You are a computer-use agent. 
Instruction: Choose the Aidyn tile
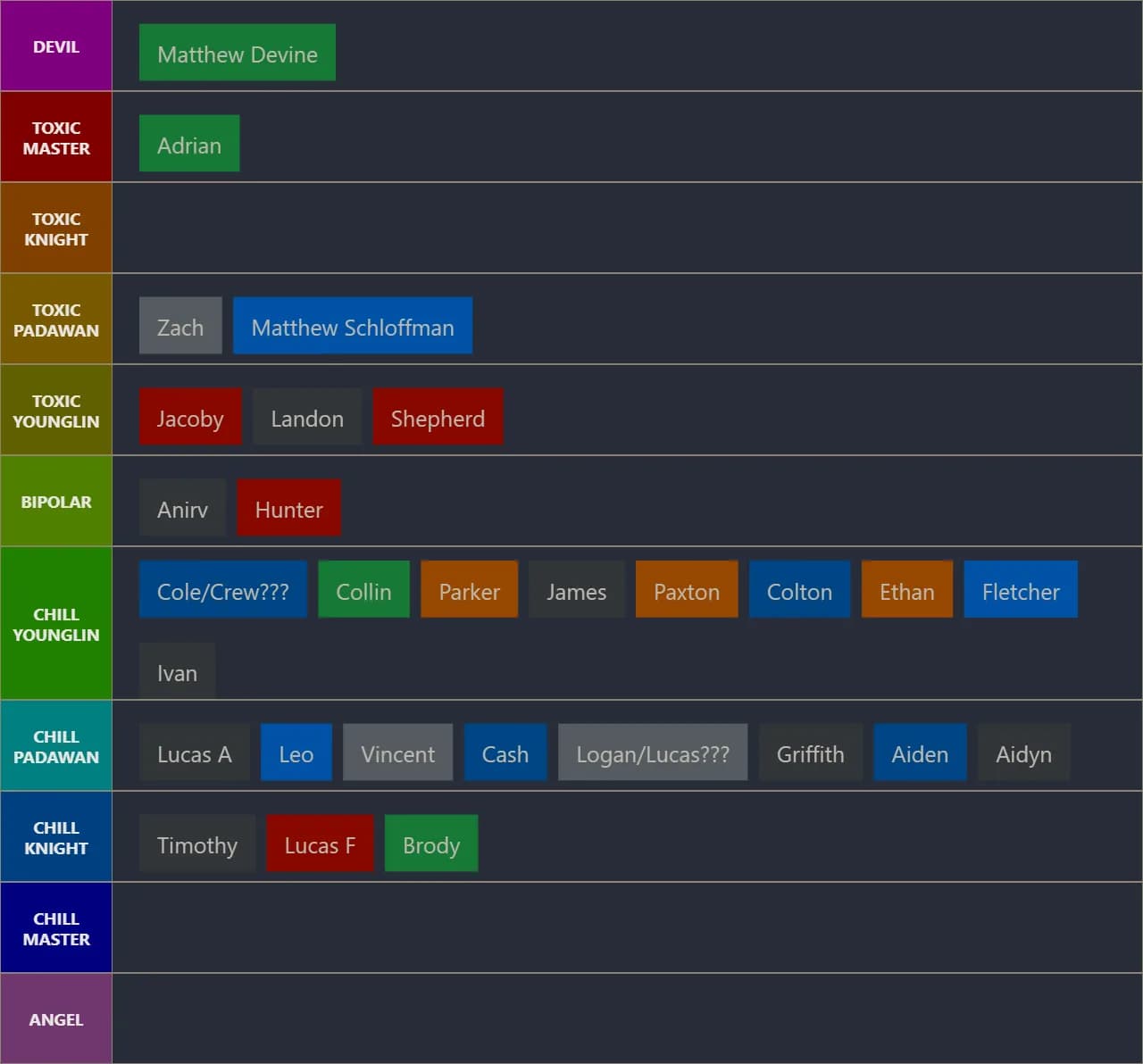point(1023,753)
